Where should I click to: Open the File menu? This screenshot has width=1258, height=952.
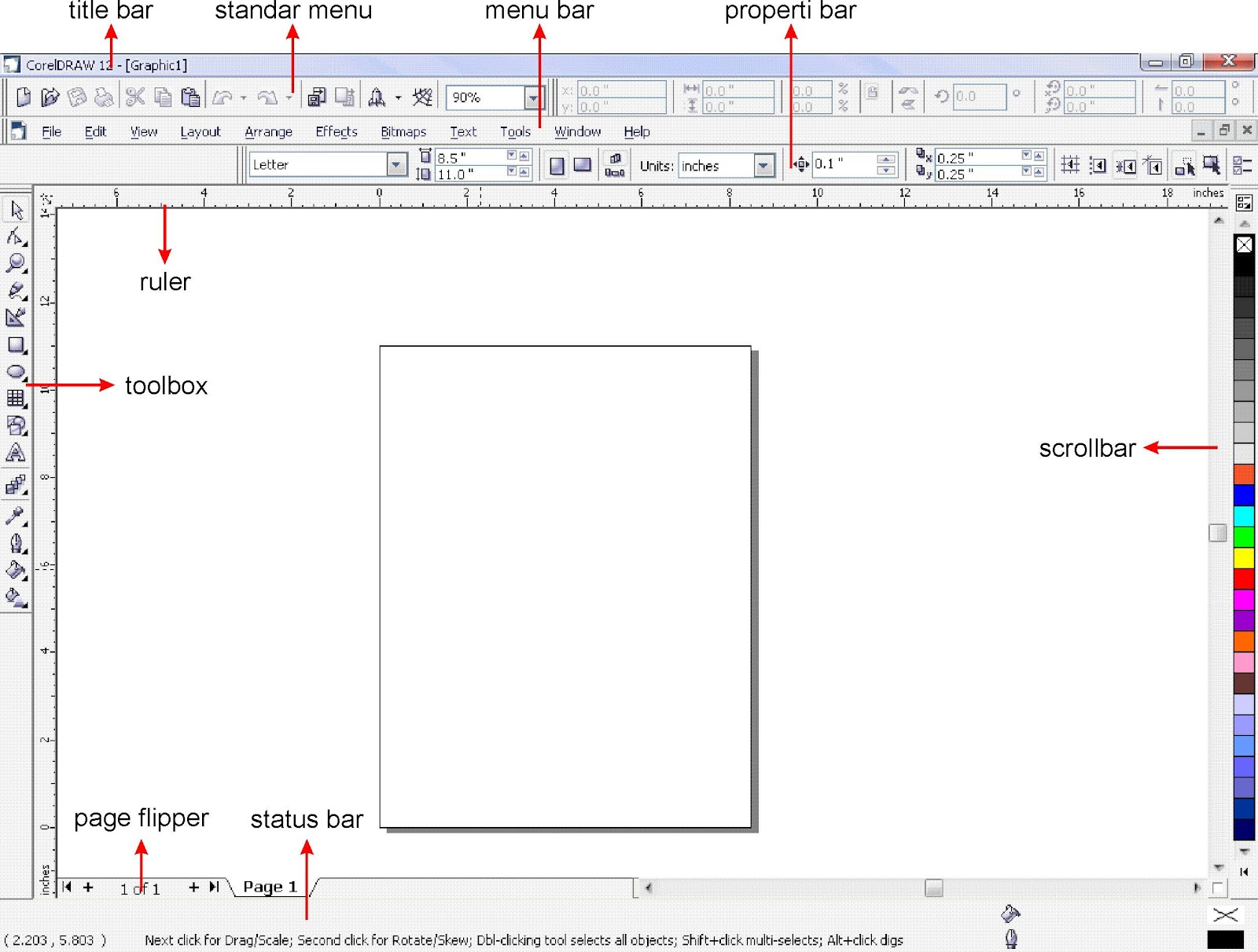coord(51,131)
